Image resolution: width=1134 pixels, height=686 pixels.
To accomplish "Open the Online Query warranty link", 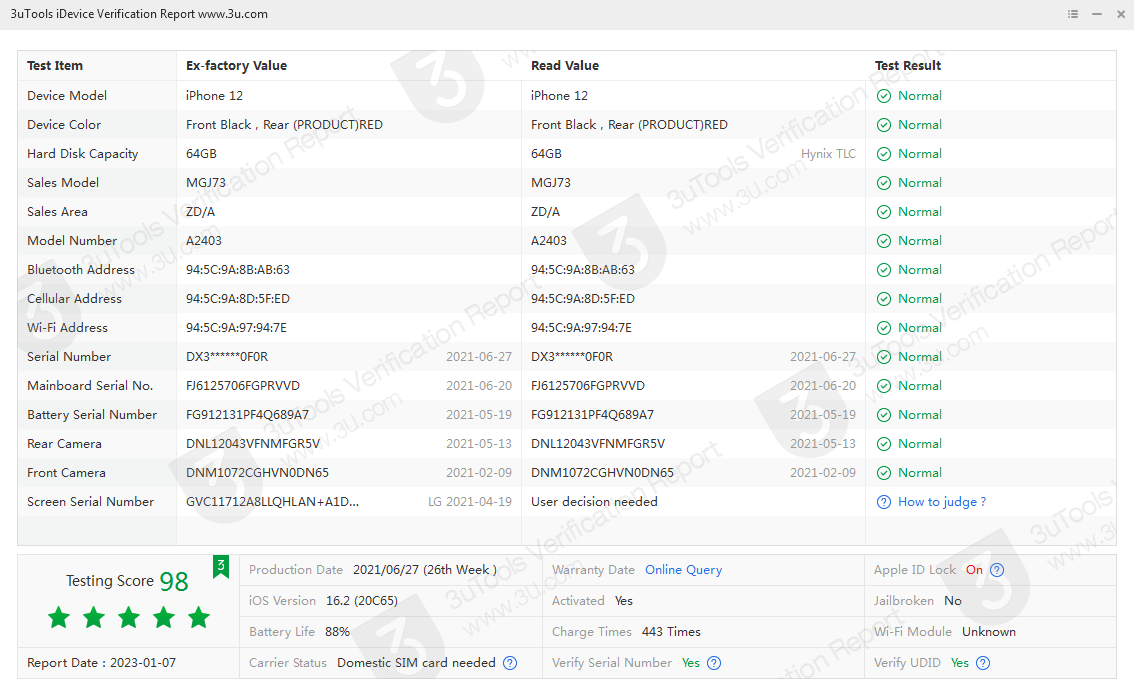I will click(x=683, y=570).
